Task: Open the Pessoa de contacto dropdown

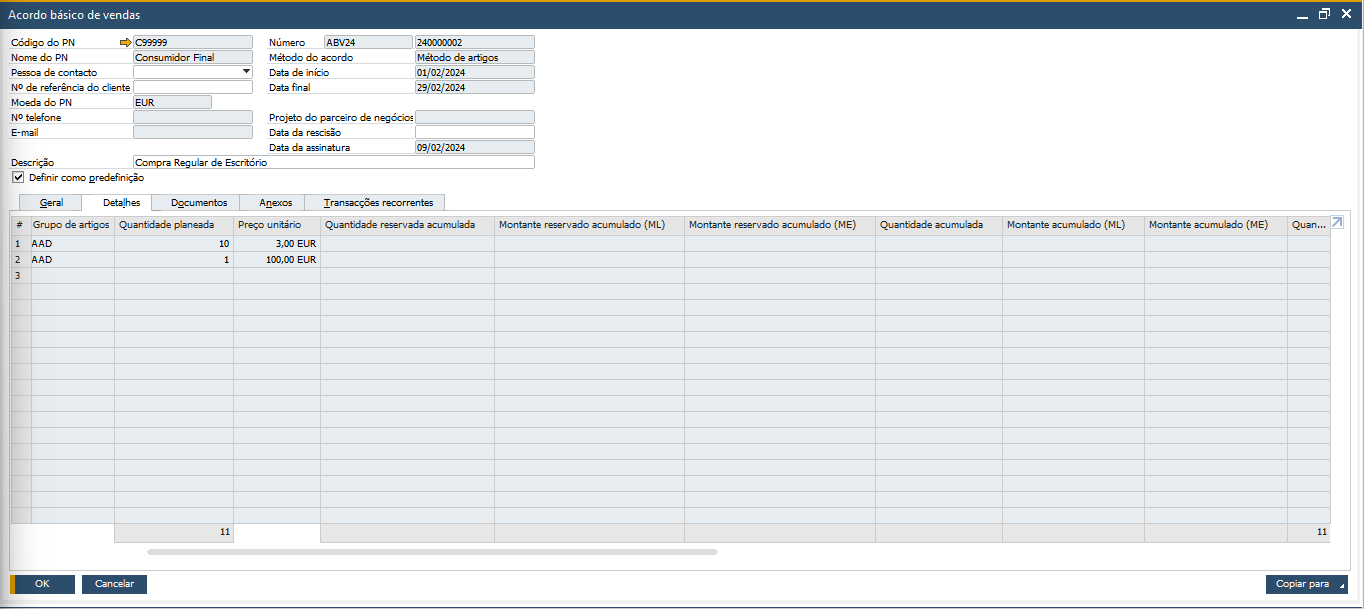Action: [x=246, y=72]
